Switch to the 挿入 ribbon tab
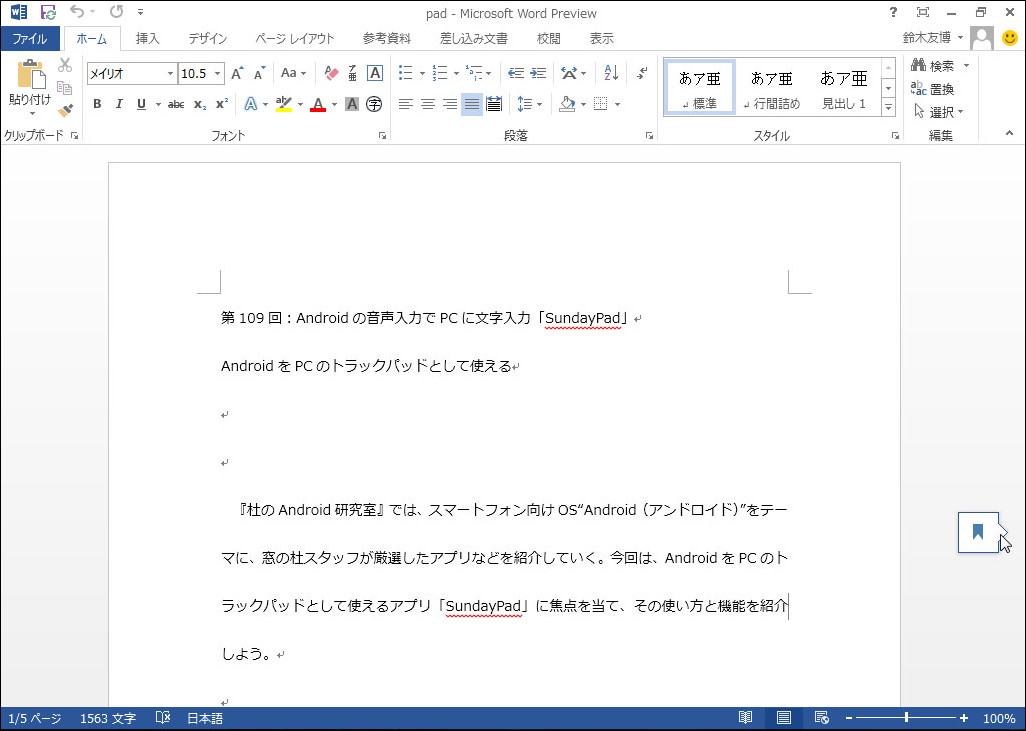The image size is (1026, 731). (148, 39)
